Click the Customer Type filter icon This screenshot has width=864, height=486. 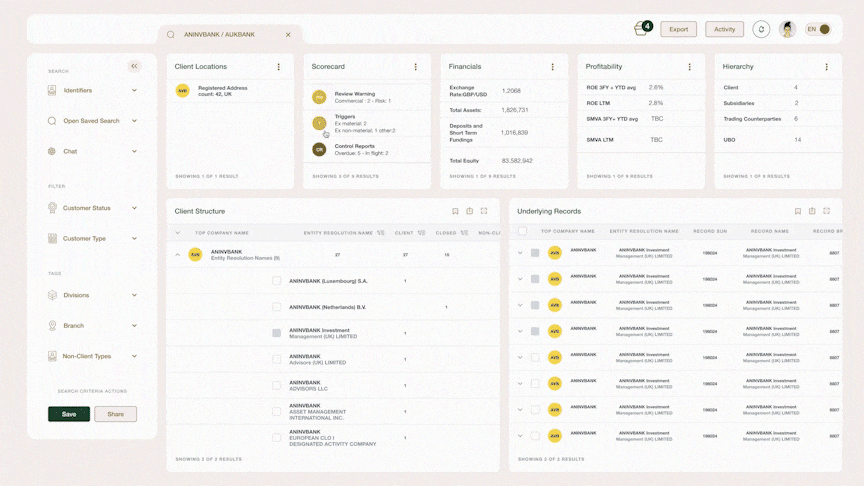(52, 238)
